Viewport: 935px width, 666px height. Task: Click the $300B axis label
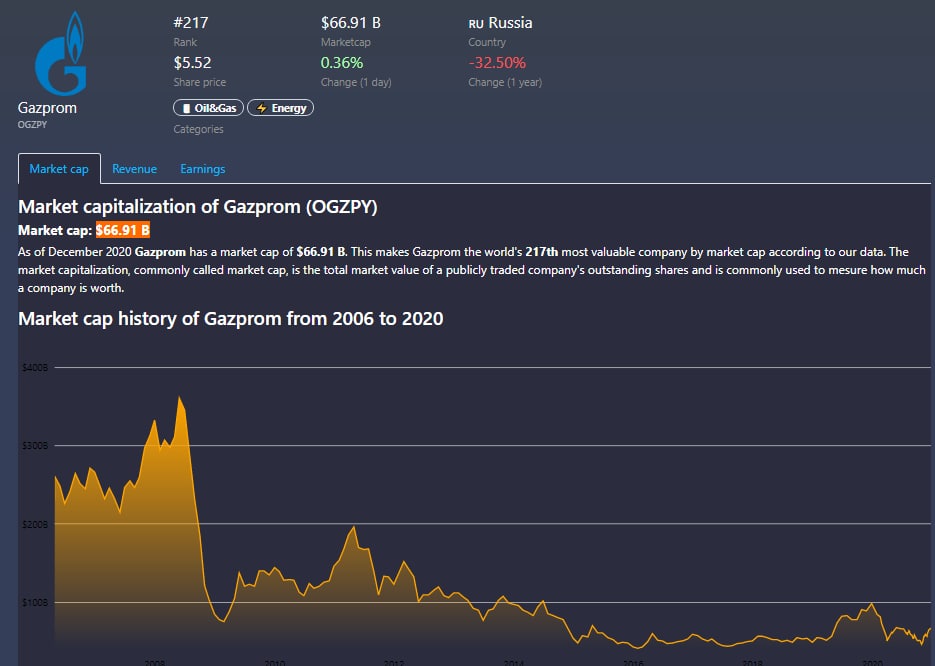pyautogui.click(x=35, y=446)
